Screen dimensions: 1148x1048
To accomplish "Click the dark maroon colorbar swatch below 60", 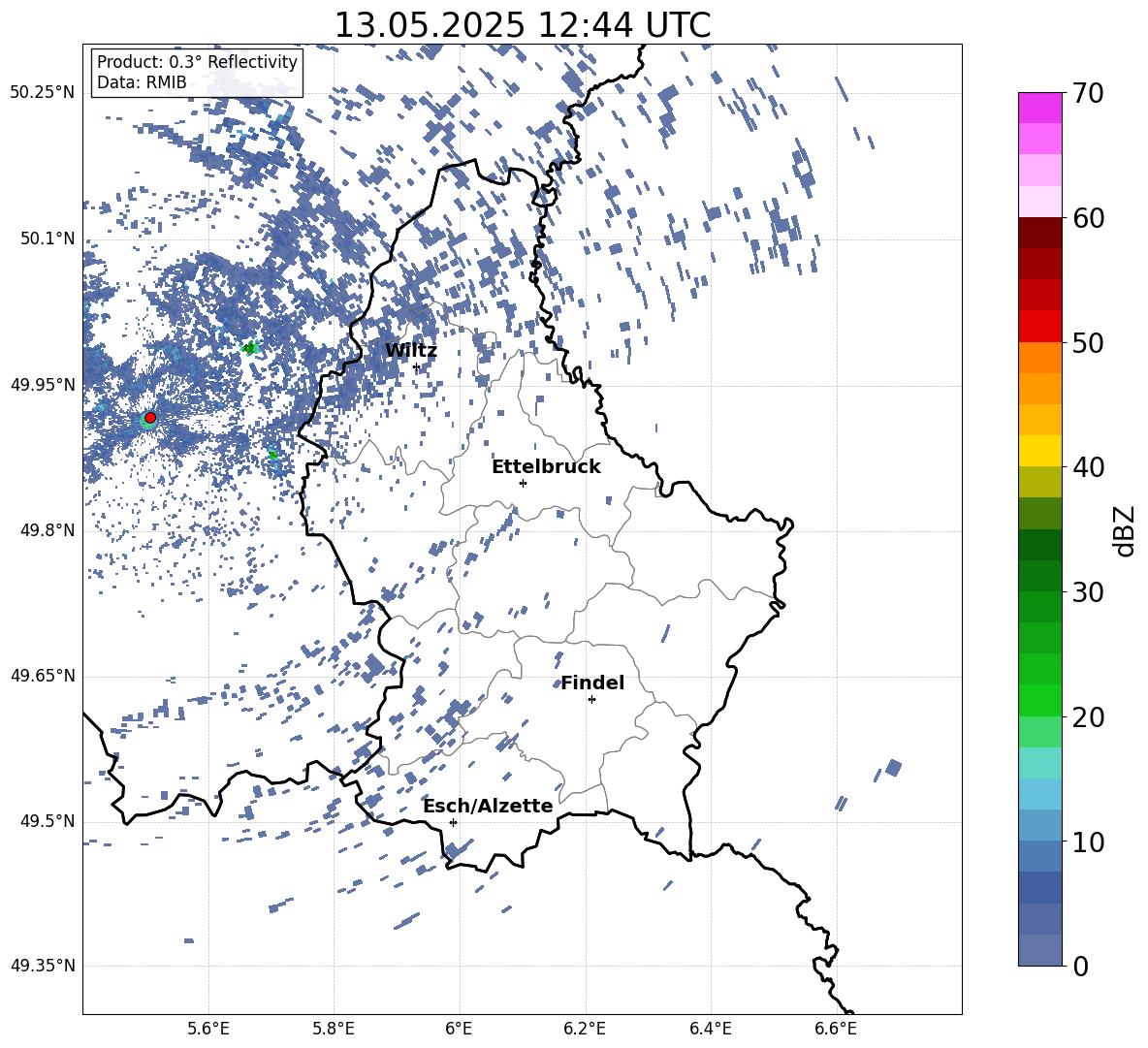I will 1039,233.
